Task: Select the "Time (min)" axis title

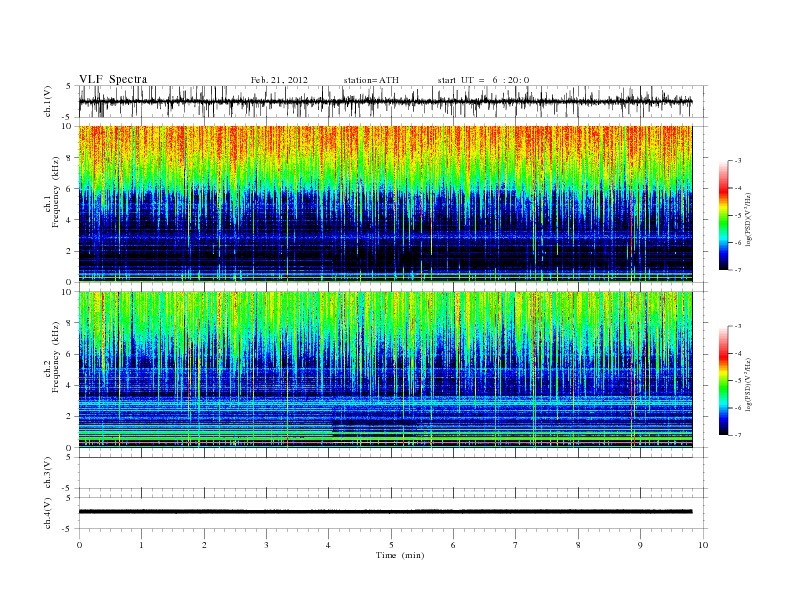Action: pos(400,555)
